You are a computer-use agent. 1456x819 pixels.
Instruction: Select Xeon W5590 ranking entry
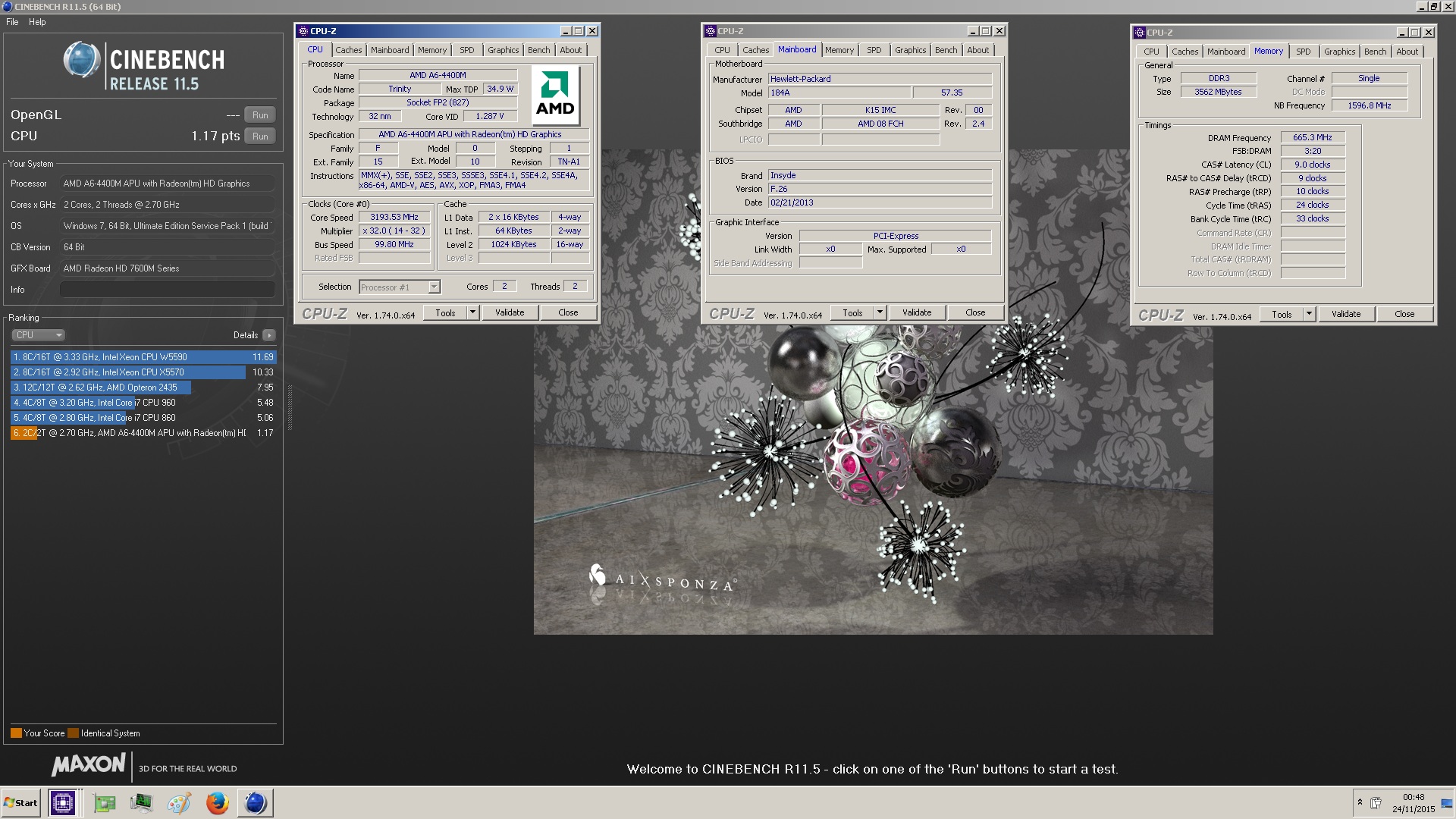click(143, 357)
